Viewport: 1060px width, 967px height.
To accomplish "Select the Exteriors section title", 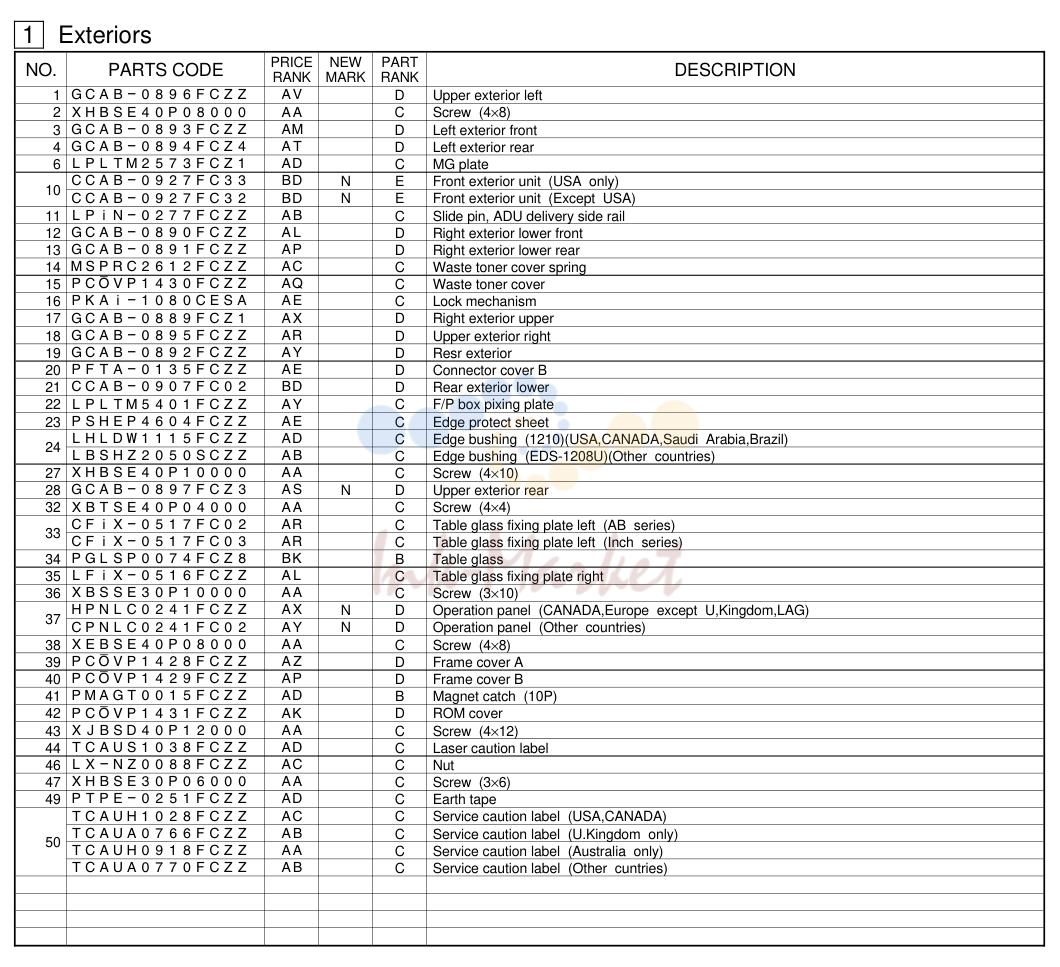I will [x=105, y=35].
